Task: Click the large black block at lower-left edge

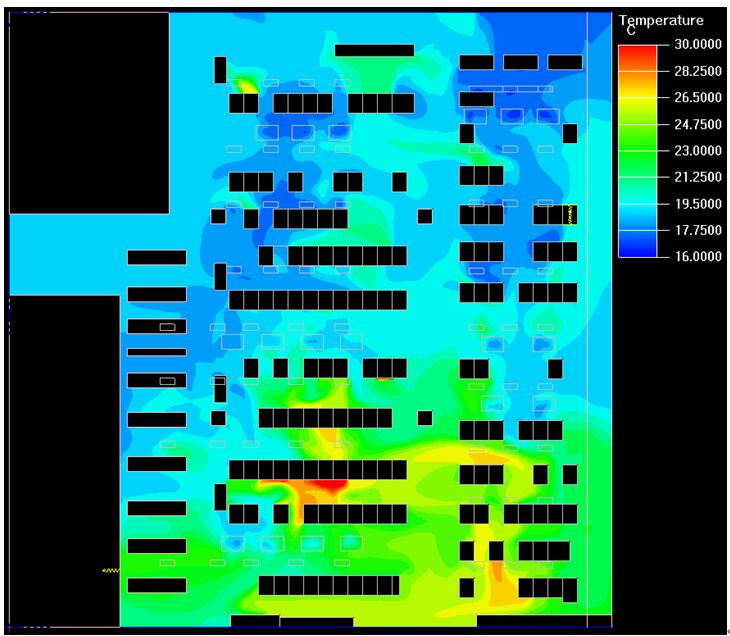Action: [x=63, y=460]
